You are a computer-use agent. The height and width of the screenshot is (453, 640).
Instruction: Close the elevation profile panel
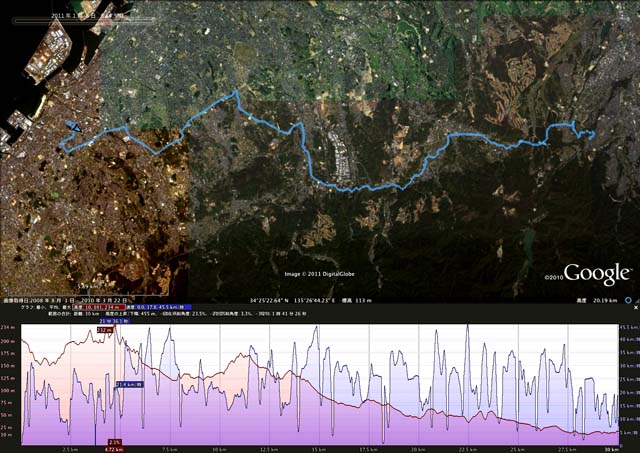636,307
